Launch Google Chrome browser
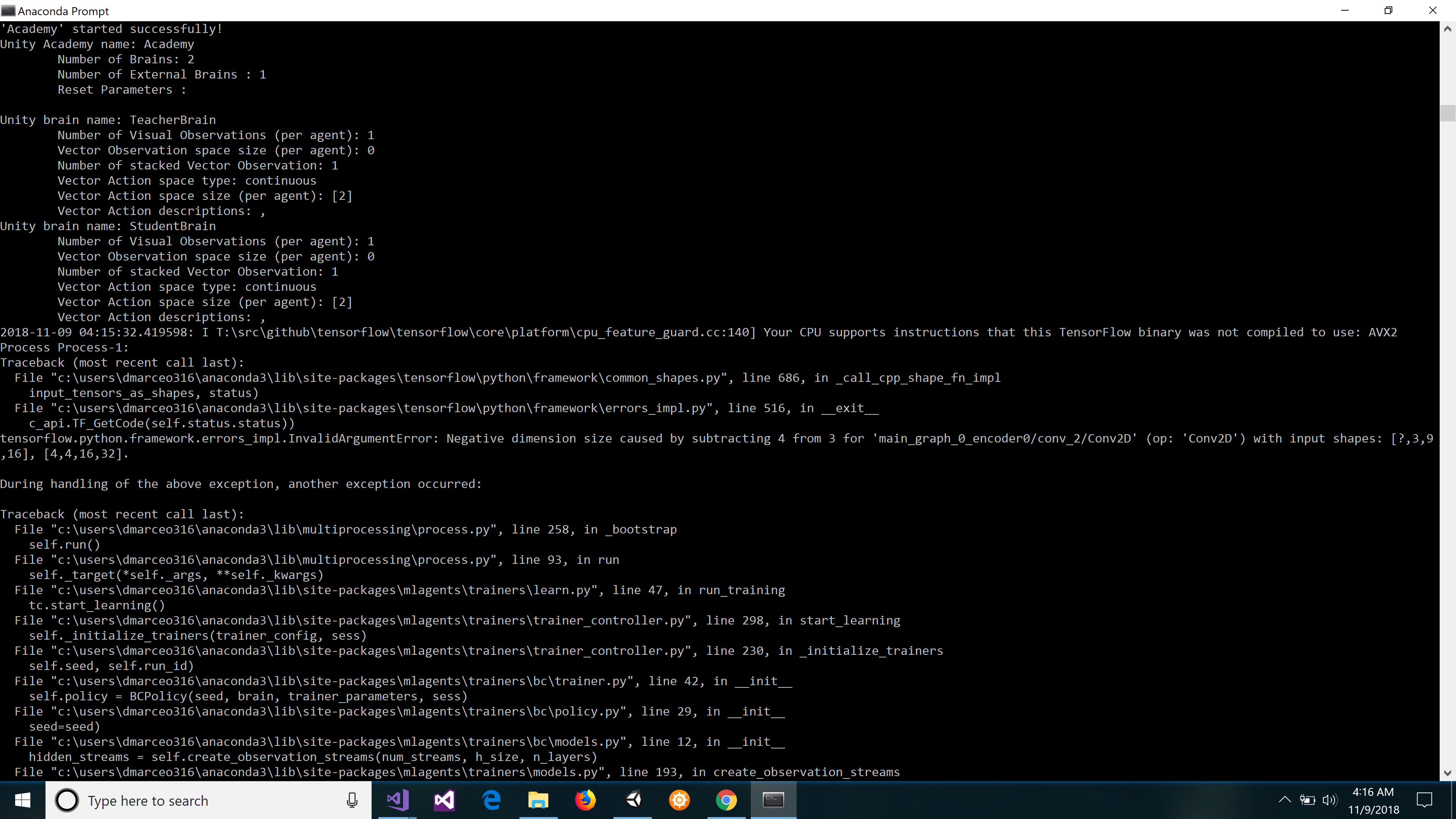This screenshot has width=1456, height=819. click(x=726, y=800)
